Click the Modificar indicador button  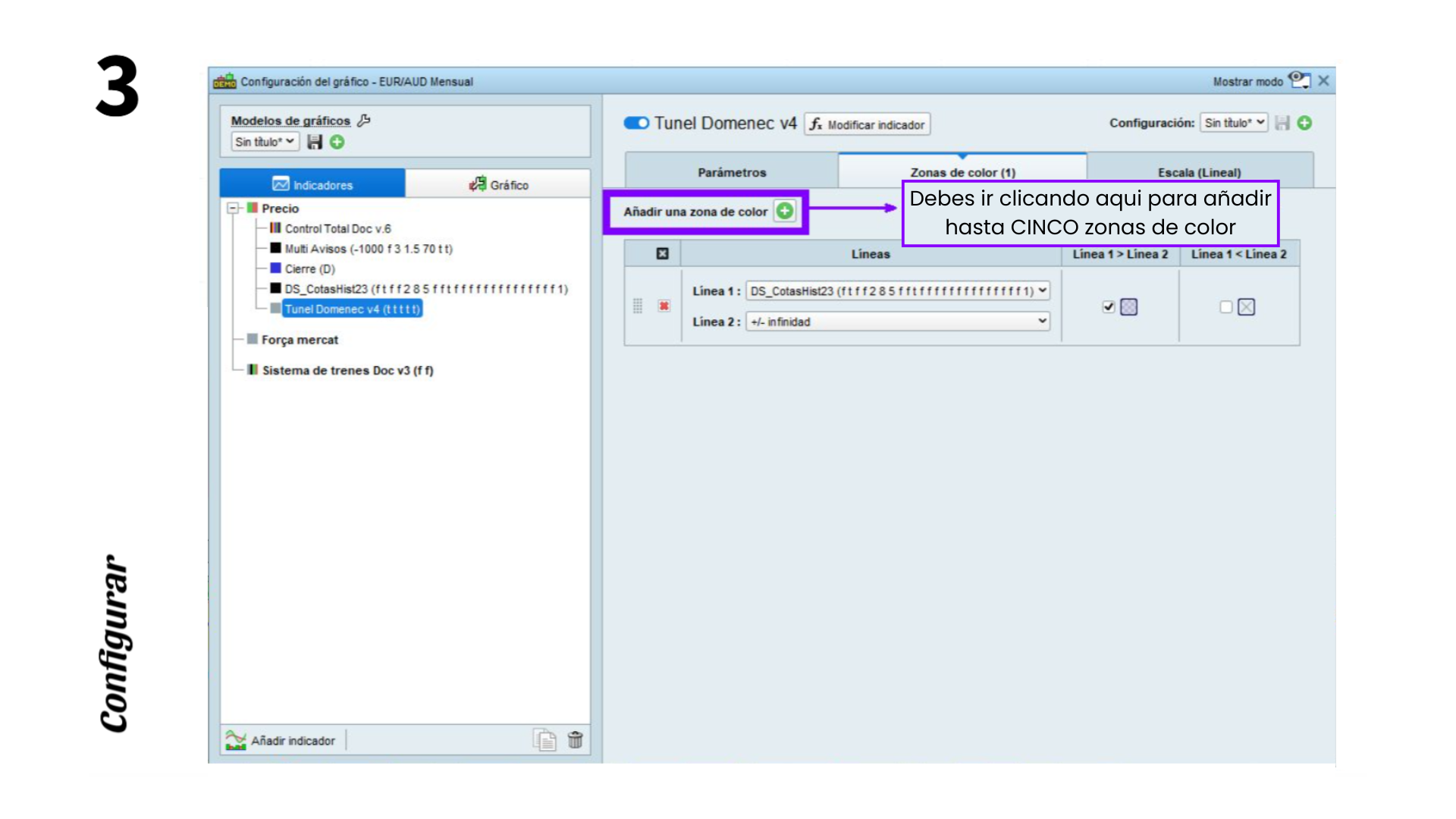(868, 124)
